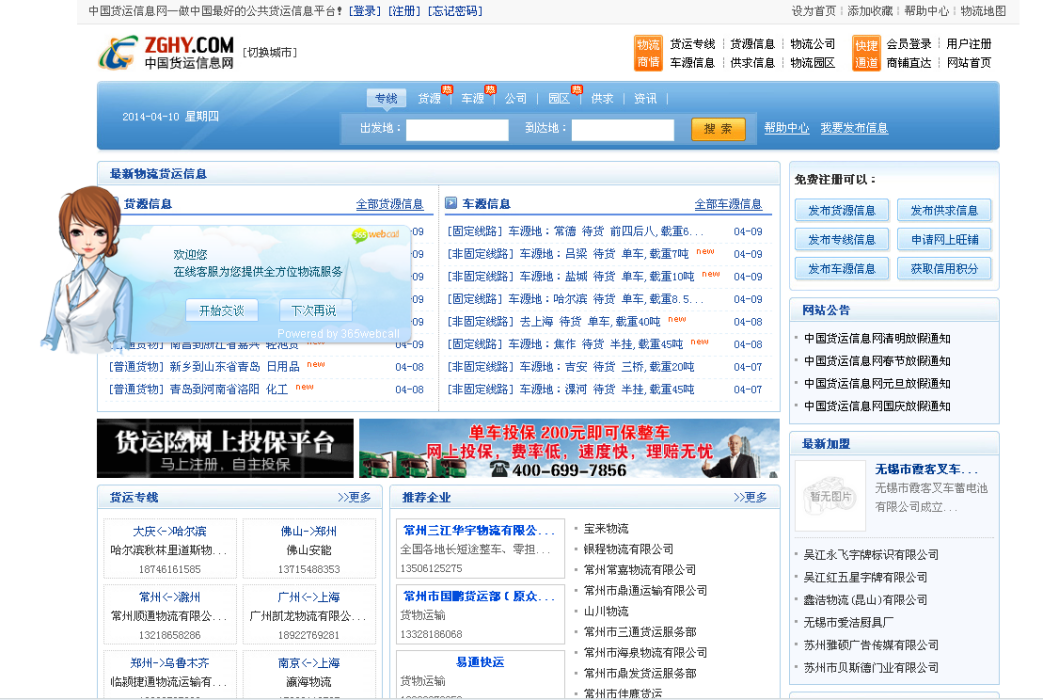This screenshot has height=700, width=1043.
Task: Open 用户注册 in header navigation
Action: point(968,44)
